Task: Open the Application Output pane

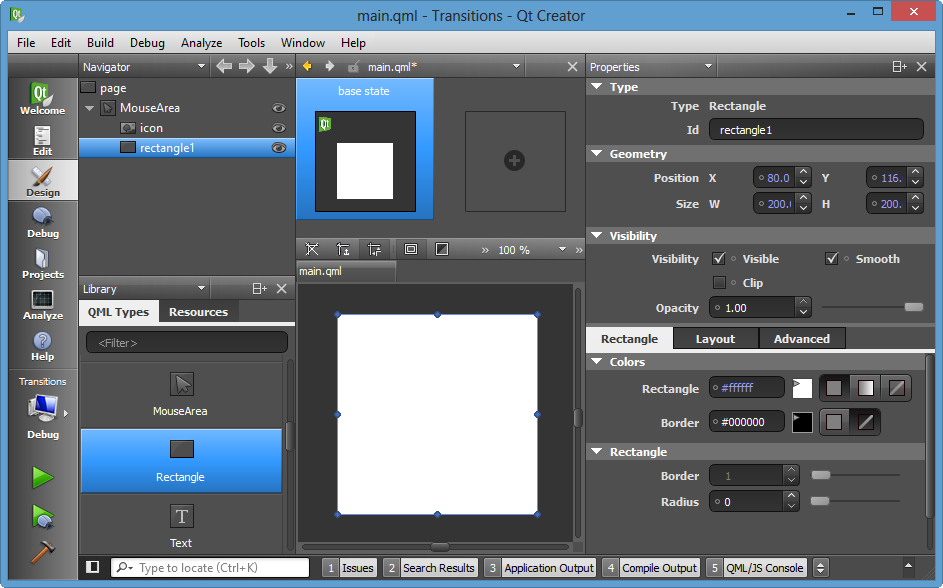Action: [540, 568]
